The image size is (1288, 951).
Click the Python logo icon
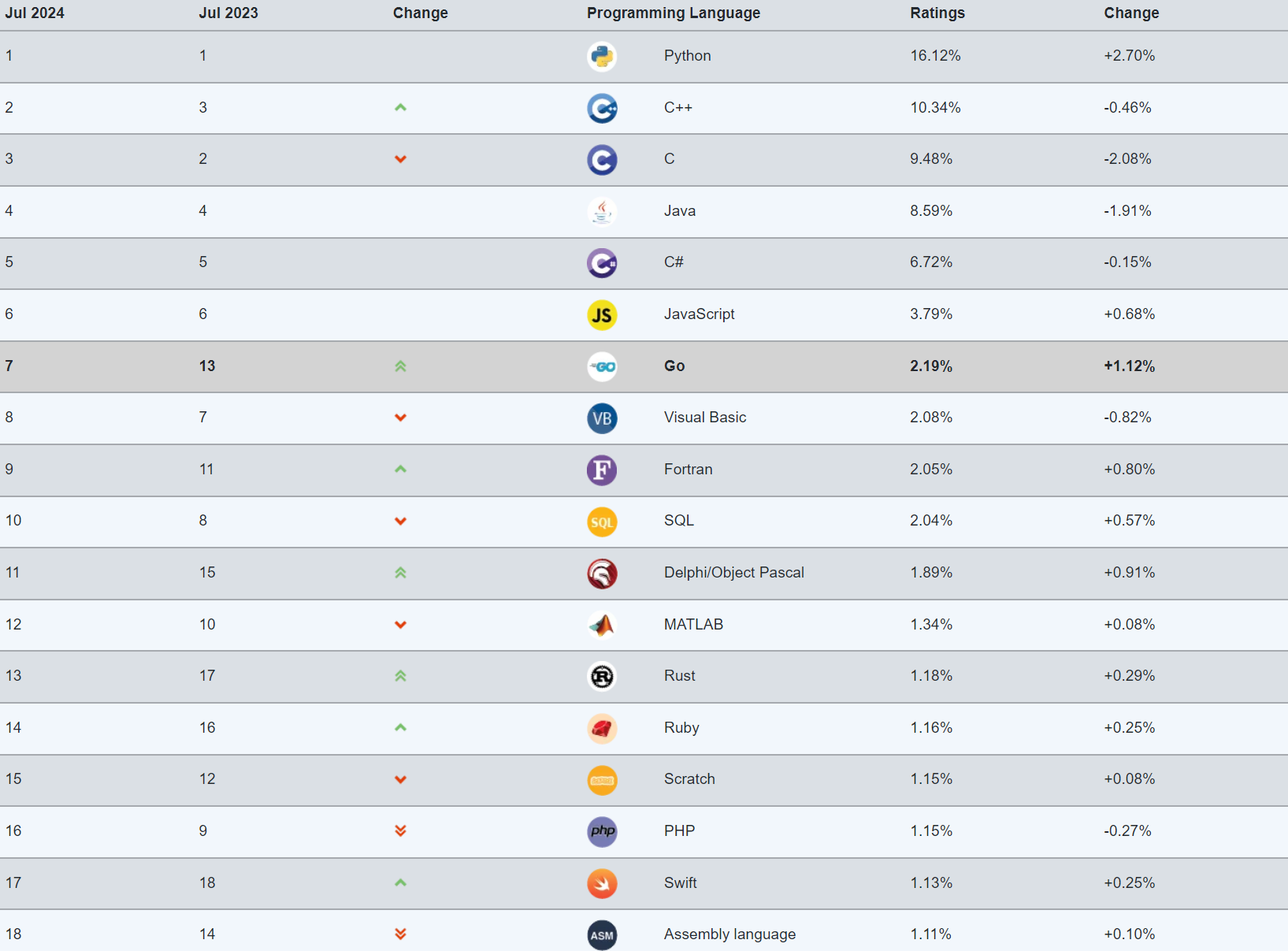(x=602, y=57)
